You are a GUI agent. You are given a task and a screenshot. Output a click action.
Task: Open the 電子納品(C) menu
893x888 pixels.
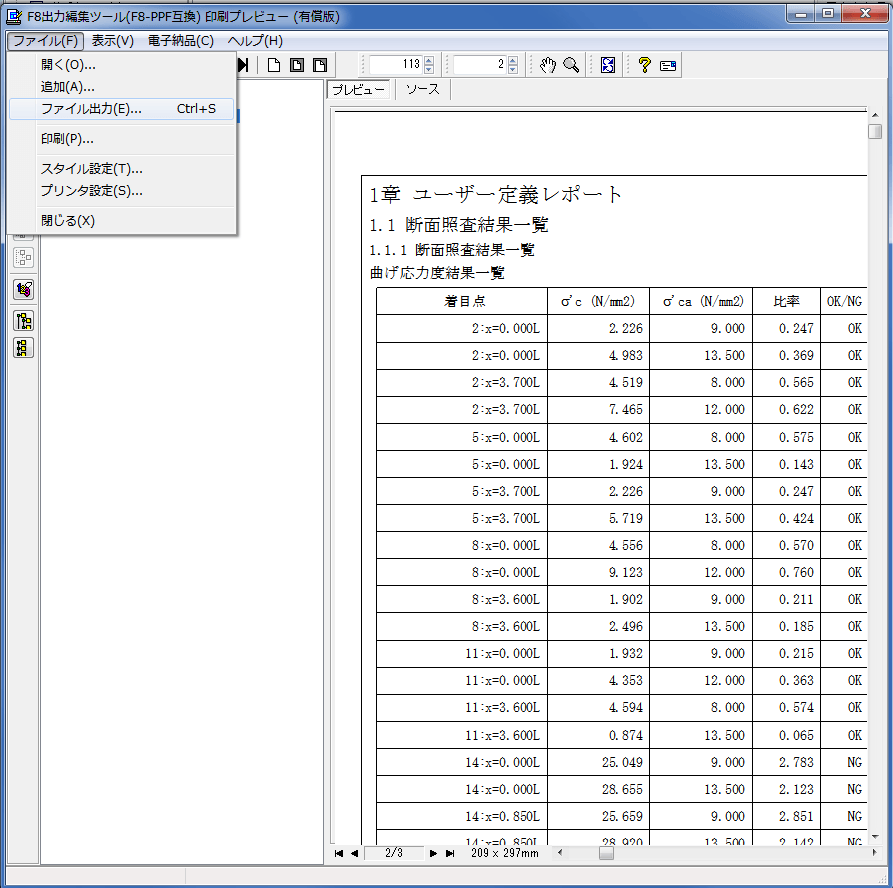pos(181,41)
